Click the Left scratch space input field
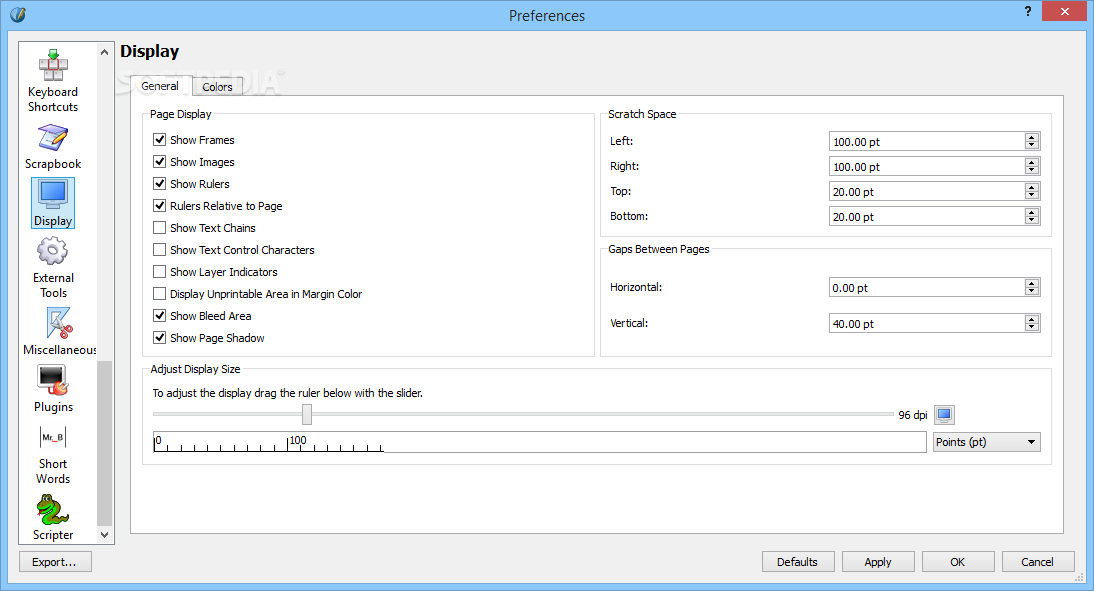Screen dimensions: 1094x591 [x=927, y=142]
